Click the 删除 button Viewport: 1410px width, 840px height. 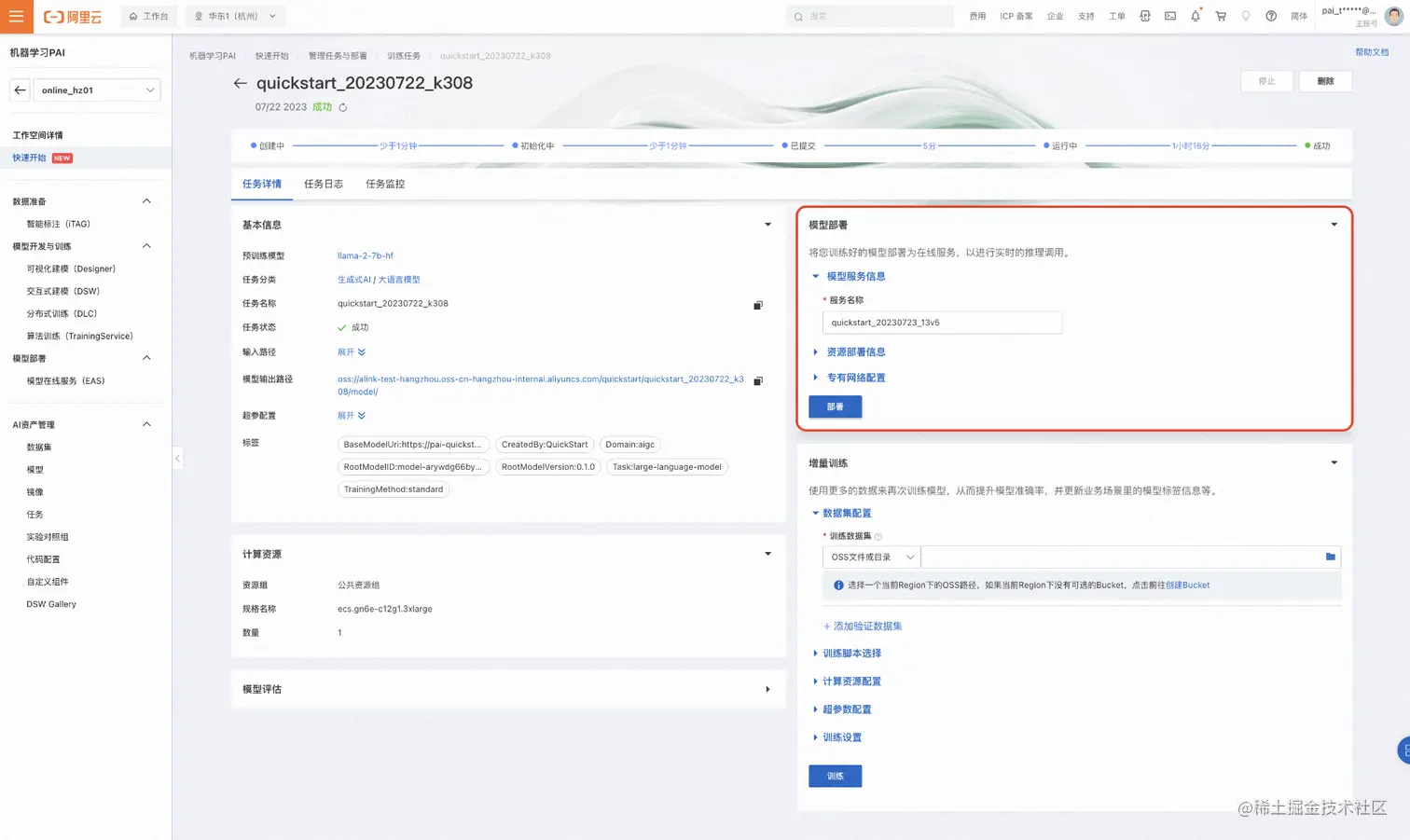(1325, 81)
